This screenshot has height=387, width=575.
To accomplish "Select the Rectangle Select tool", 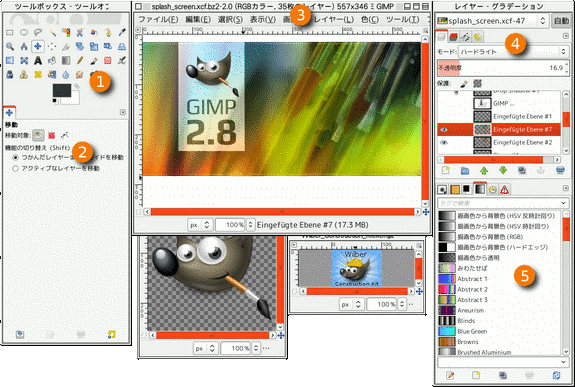I will [x=10, y=33].
